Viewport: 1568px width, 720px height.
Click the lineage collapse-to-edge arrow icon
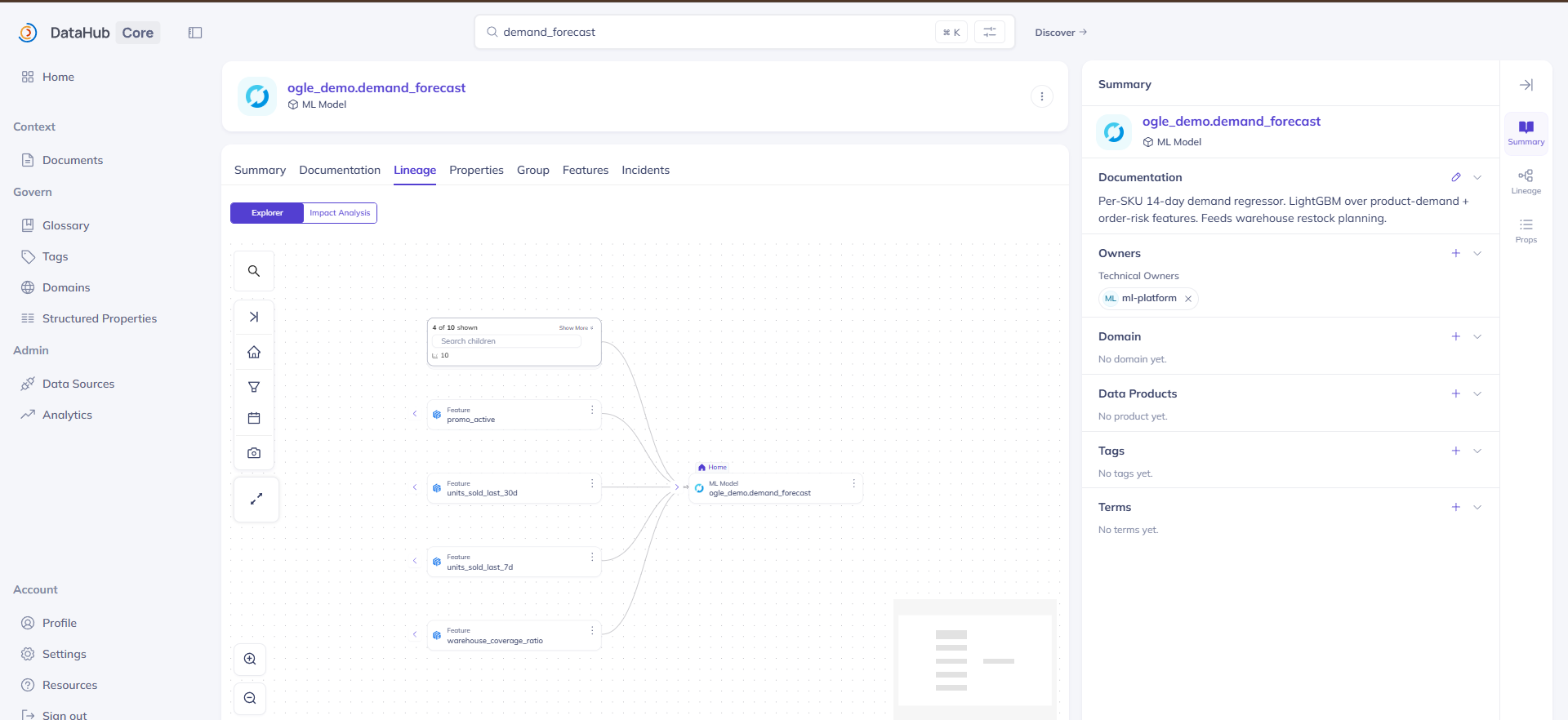point(254,317)
